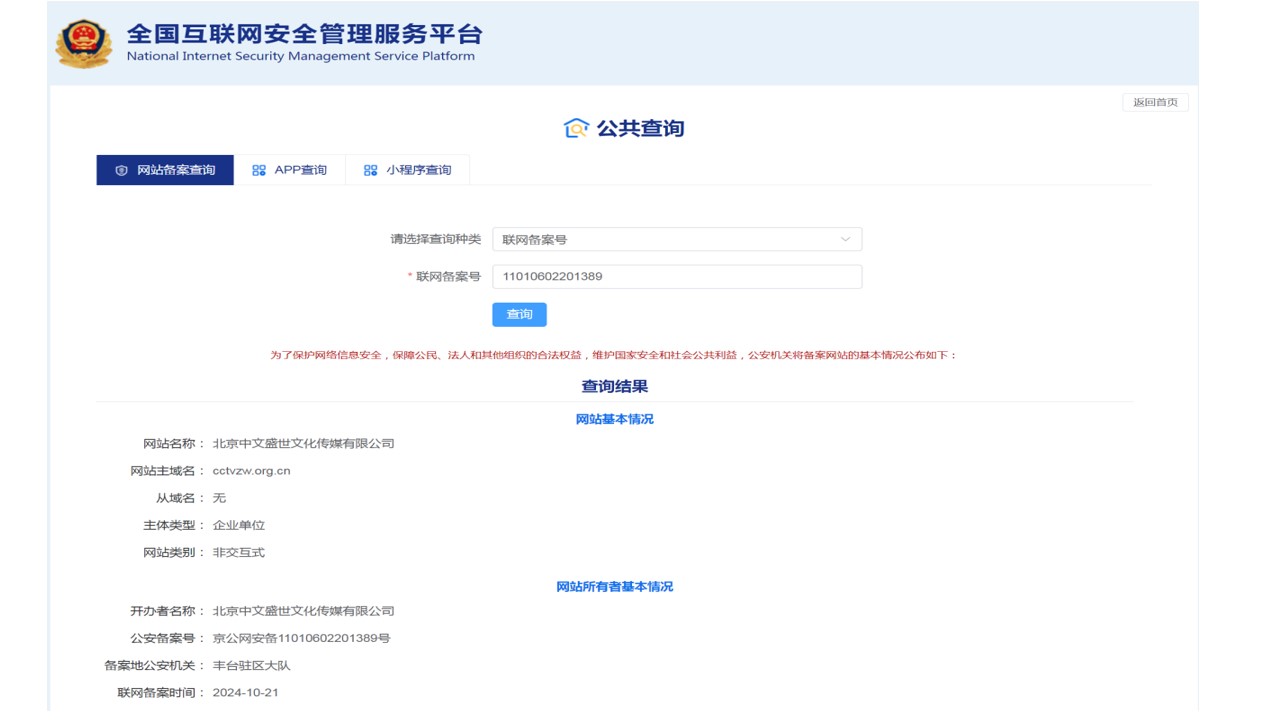Click the domain cctvzw.org.cn
Viewport: 1280px width, 720px height.
point(251,471)
